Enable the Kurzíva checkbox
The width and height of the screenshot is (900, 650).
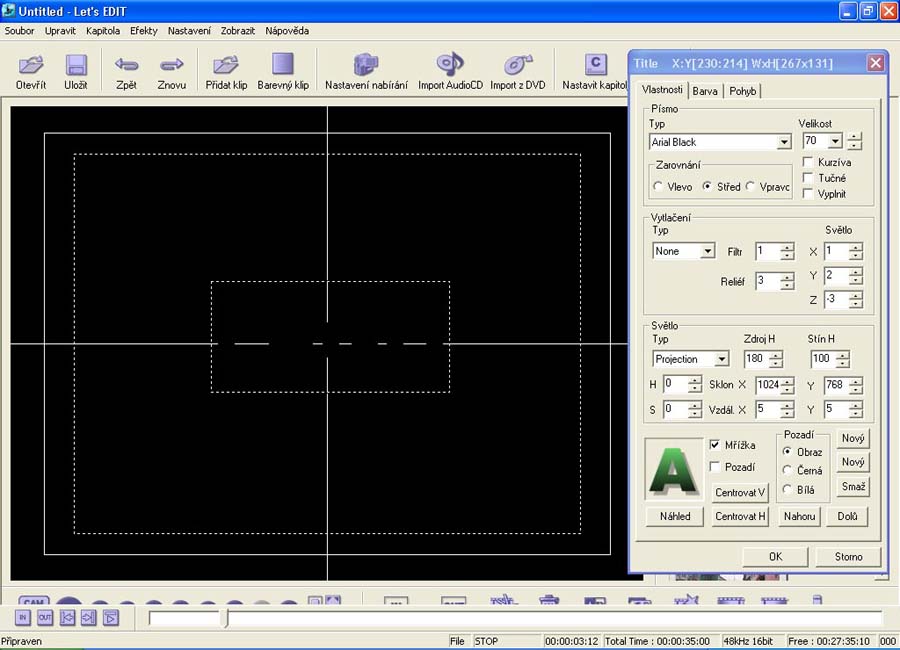pyautogui.click(x=808, y=162)
